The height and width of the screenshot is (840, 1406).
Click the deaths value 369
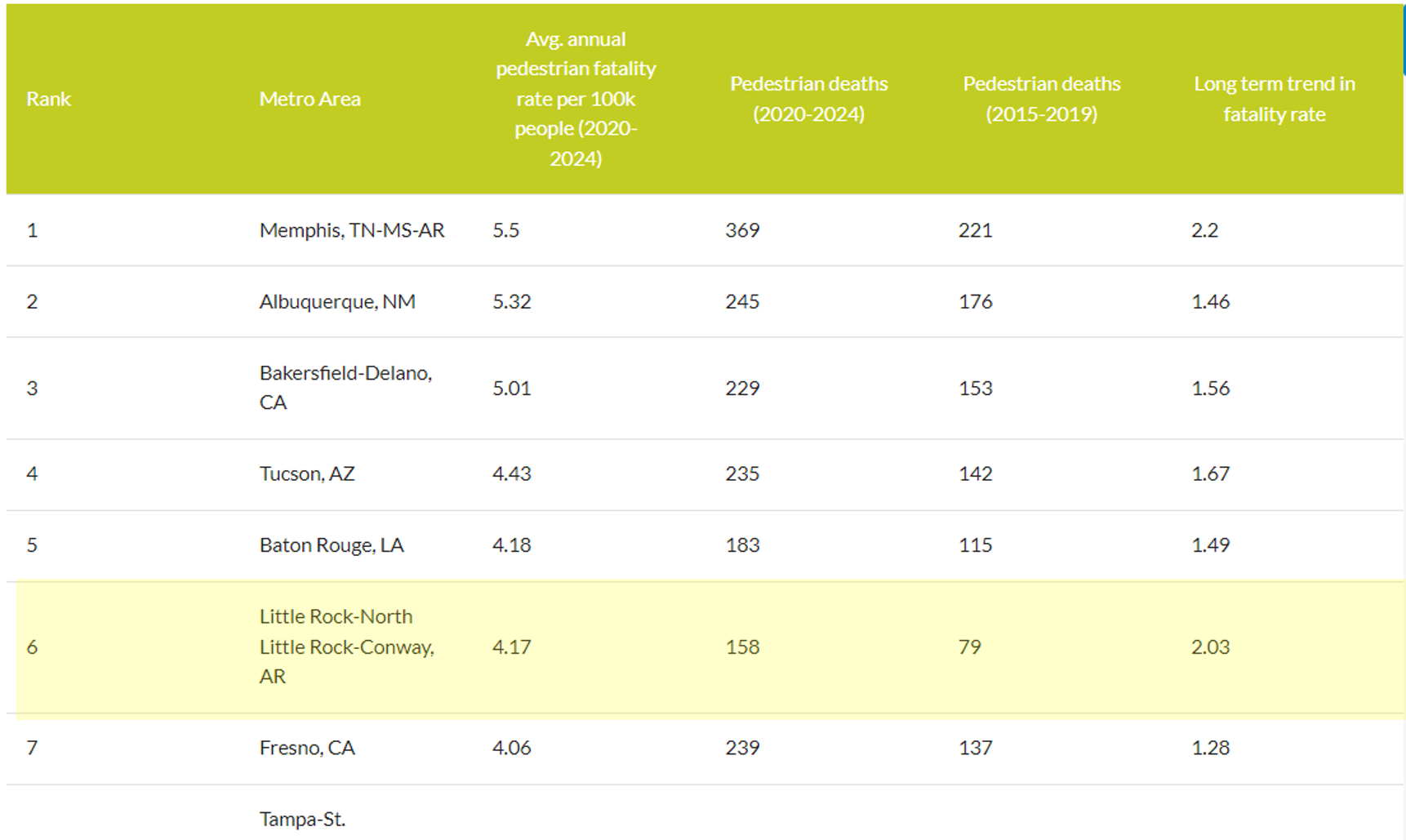[742, 230]
